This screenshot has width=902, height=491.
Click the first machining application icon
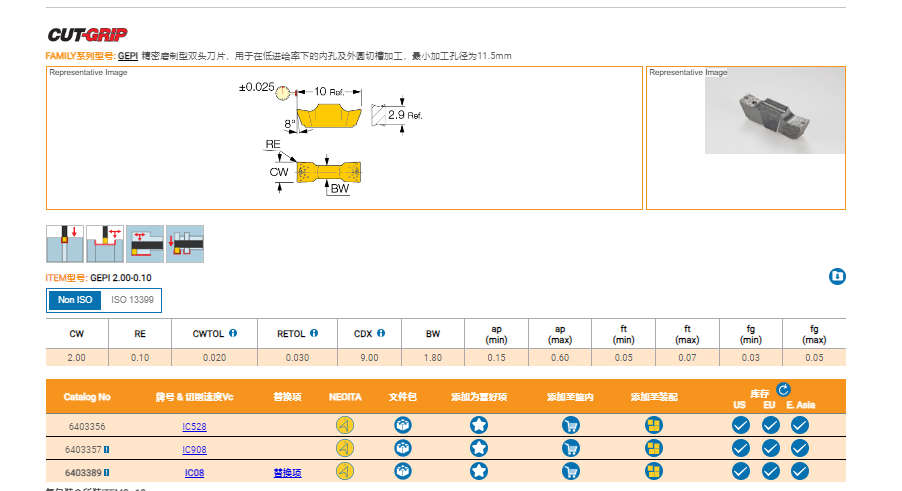point(65,244)
